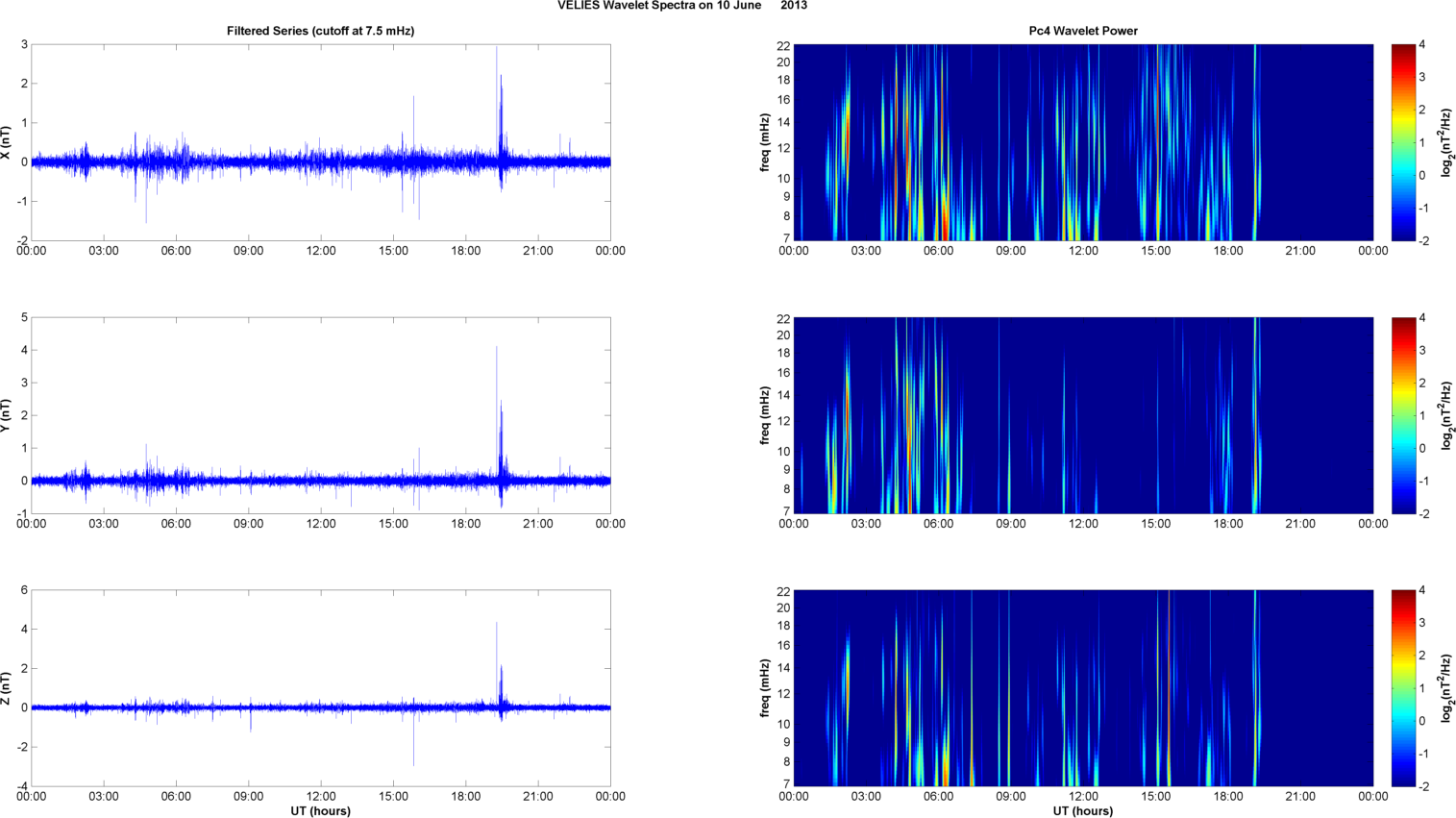Click the log2(nT²/Hz) label of the middle colorbar
The height and width of the screenshot is (818, 1456).
tap(1447, 415)
